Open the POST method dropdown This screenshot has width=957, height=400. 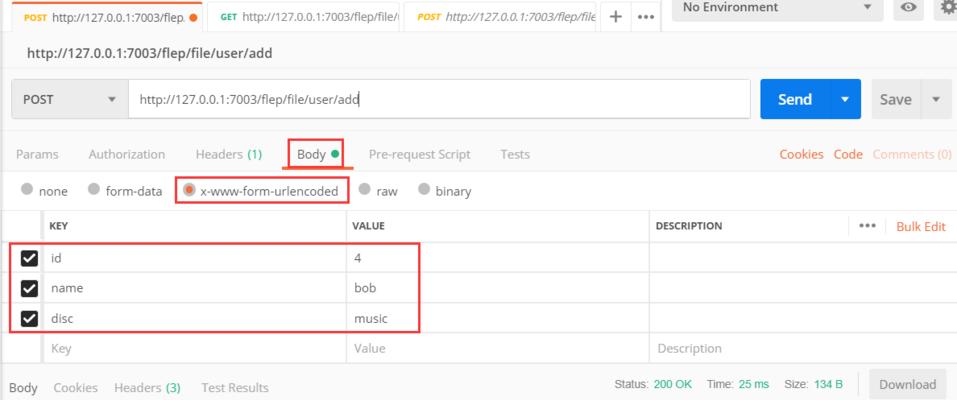70,99
